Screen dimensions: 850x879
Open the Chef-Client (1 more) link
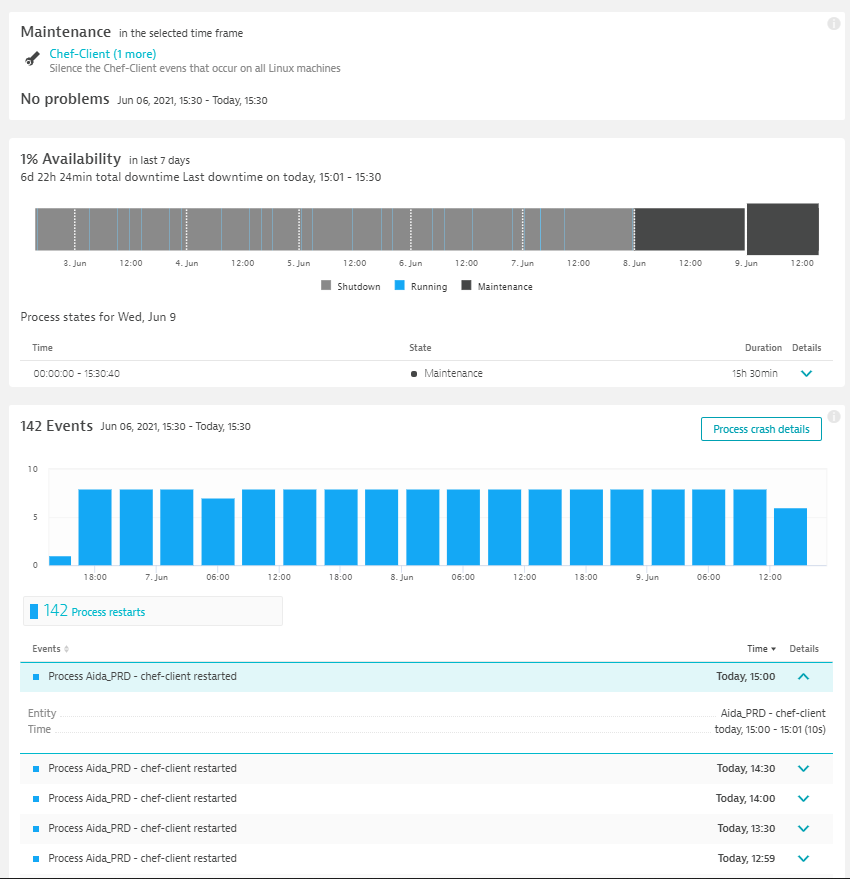pos(103,54)
